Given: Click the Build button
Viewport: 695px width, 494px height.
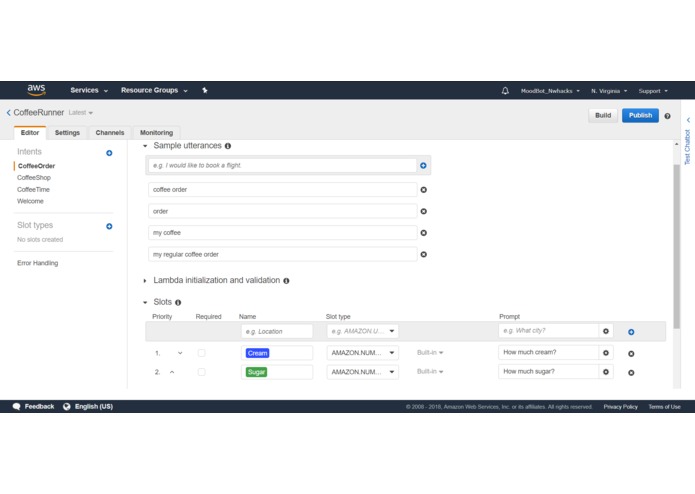Looking at the screenshot, I should 603,115.
